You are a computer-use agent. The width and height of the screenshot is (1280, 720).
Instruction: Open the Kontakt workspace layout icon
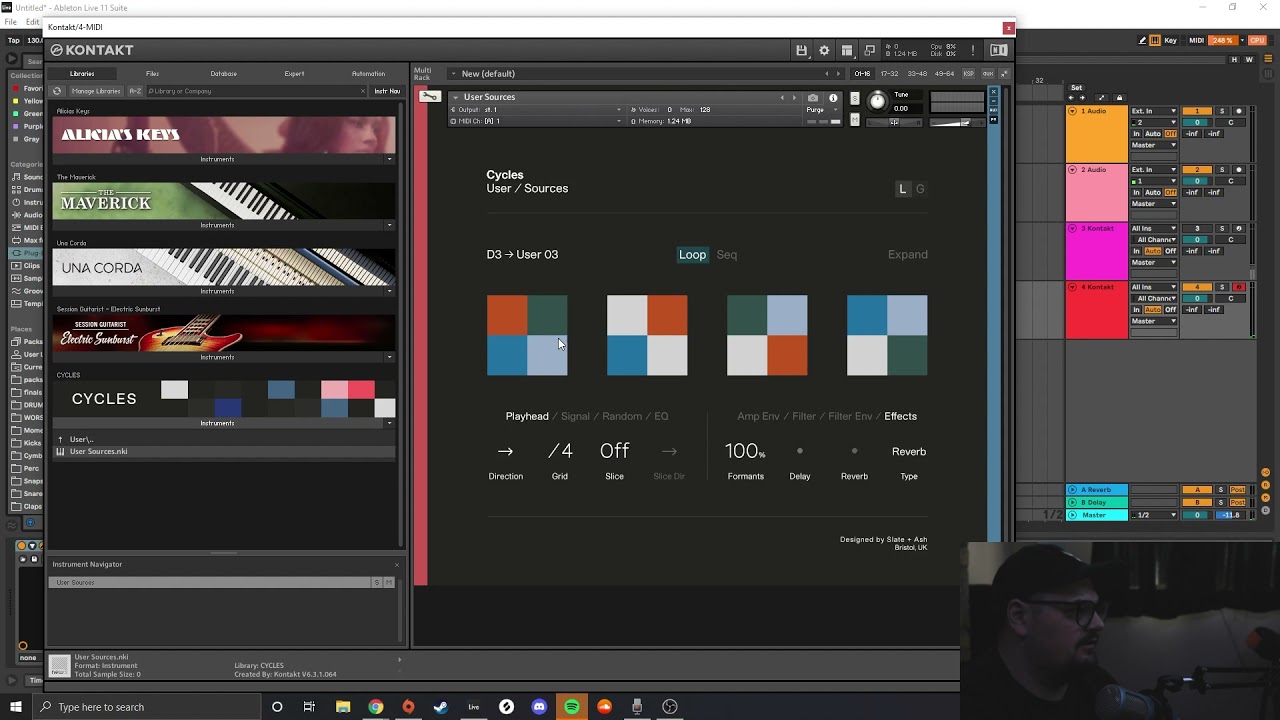point(847,50)
